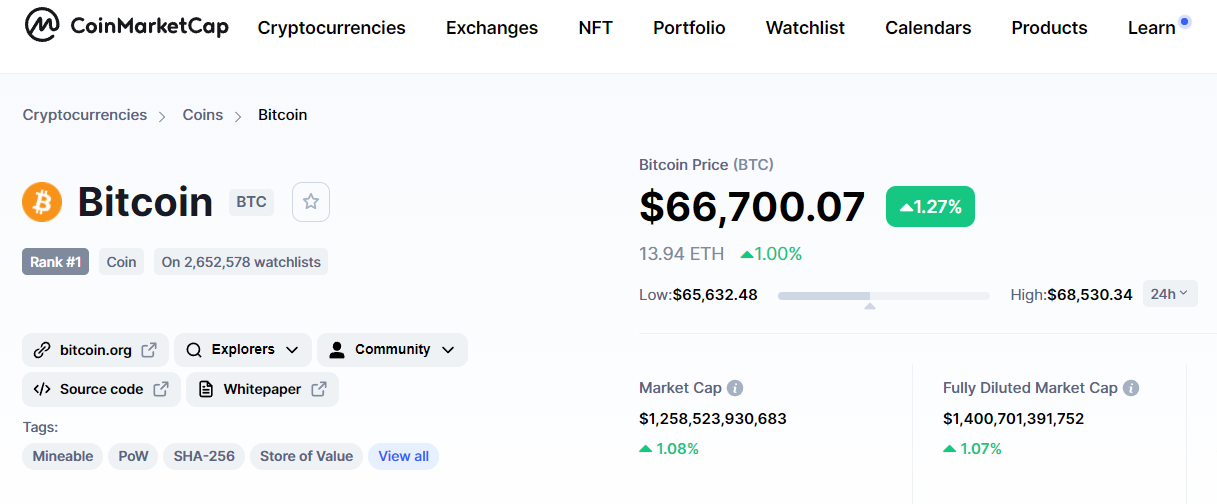Click the BTC ticker badge
This screenshot has height=504, width=1217.
point(252,202)
